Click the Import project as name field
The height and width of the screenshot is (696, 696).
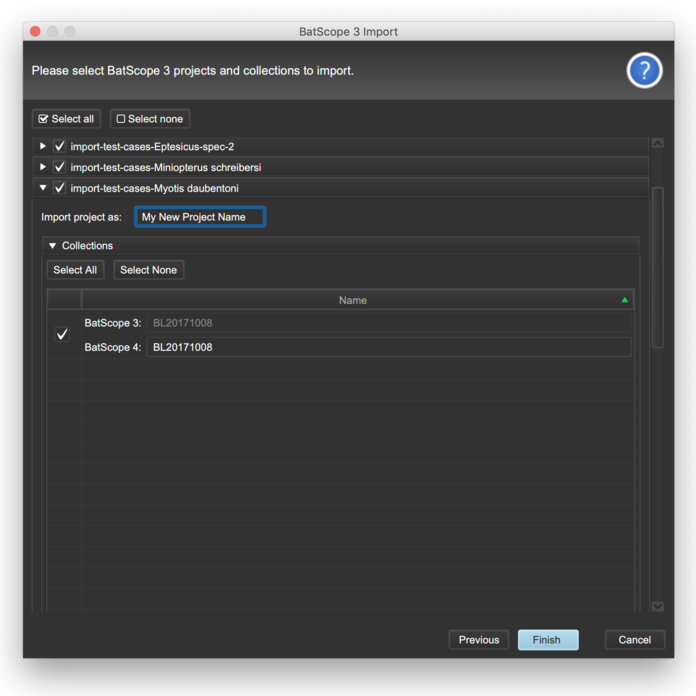click(x=200, y=217)
